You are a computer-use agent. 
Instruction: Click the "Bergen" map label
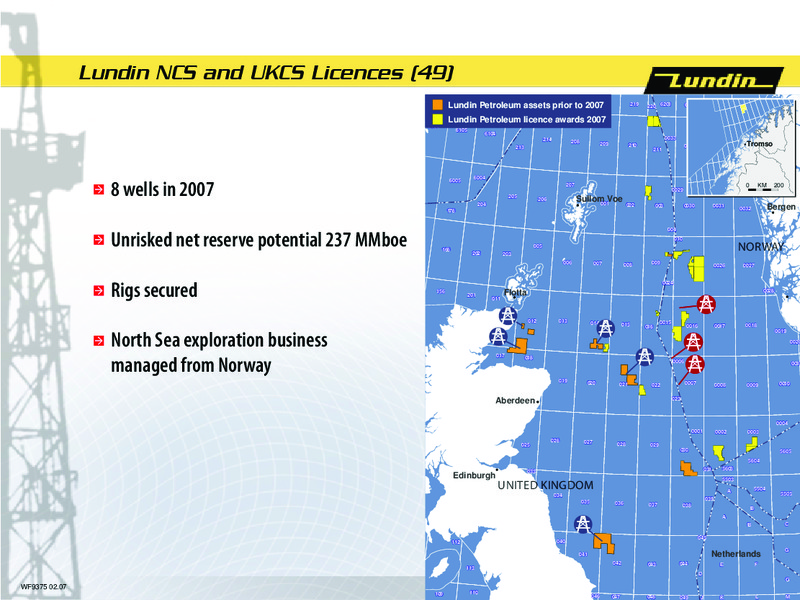(781, 207)
